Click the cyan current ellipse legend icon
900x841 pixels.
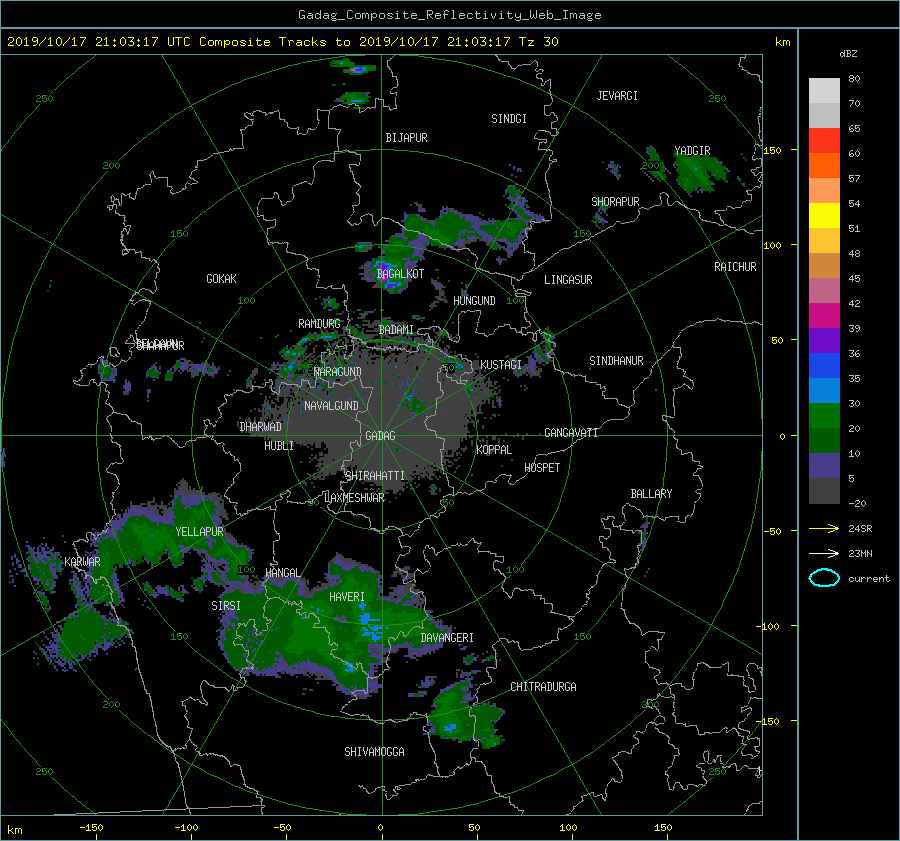(x=824, y=578)
